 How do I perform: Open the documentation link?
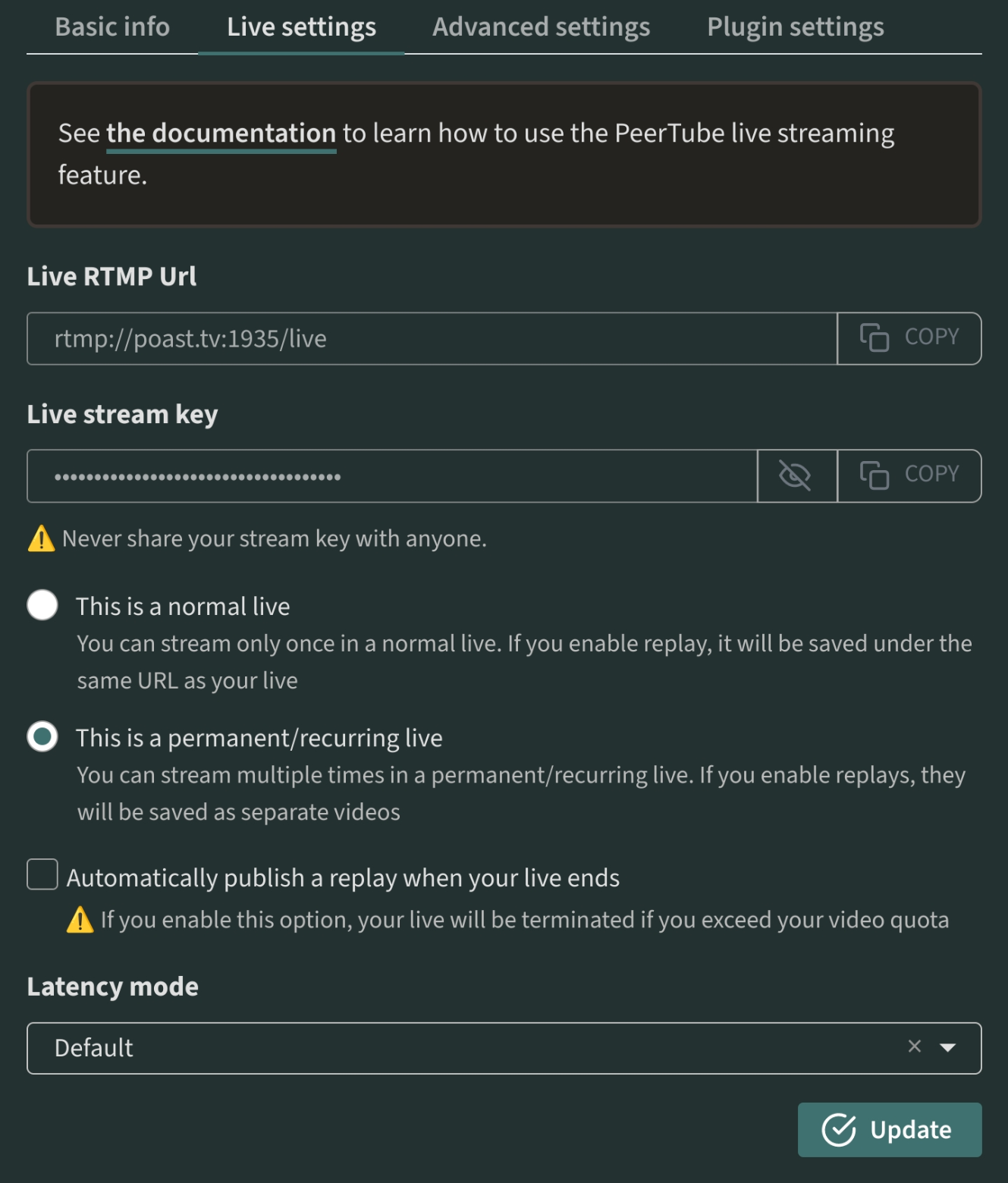pos(221,133)
